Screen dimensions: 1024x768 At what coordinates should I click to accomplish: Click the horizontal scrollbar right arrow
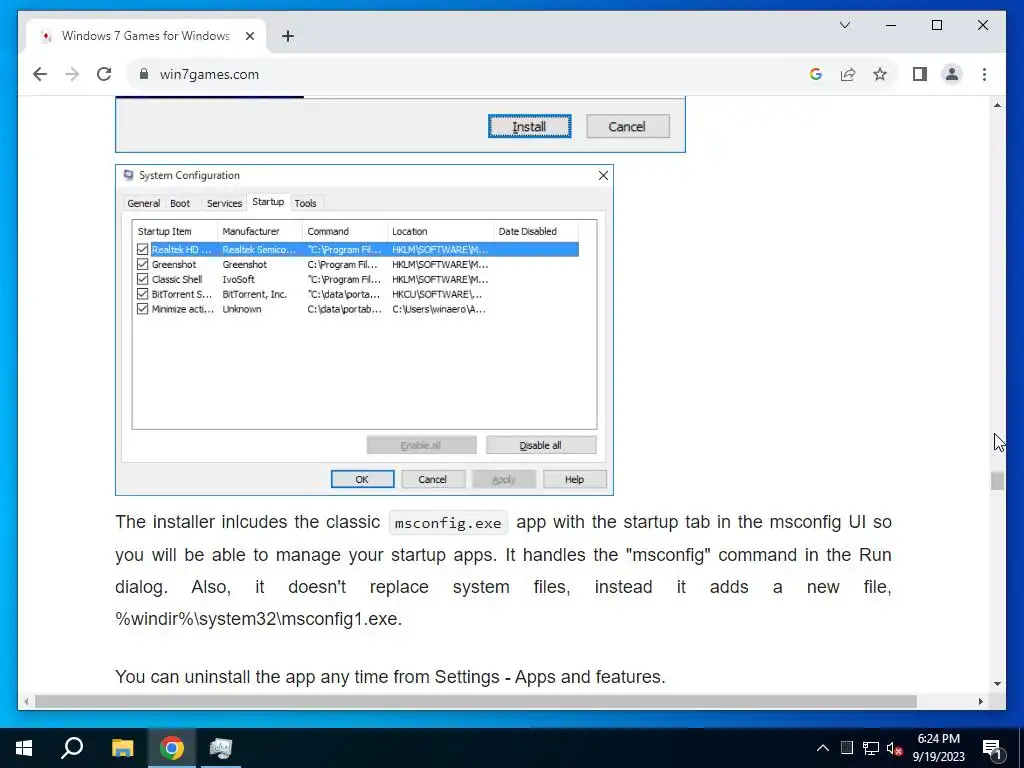tap(981, 701)
